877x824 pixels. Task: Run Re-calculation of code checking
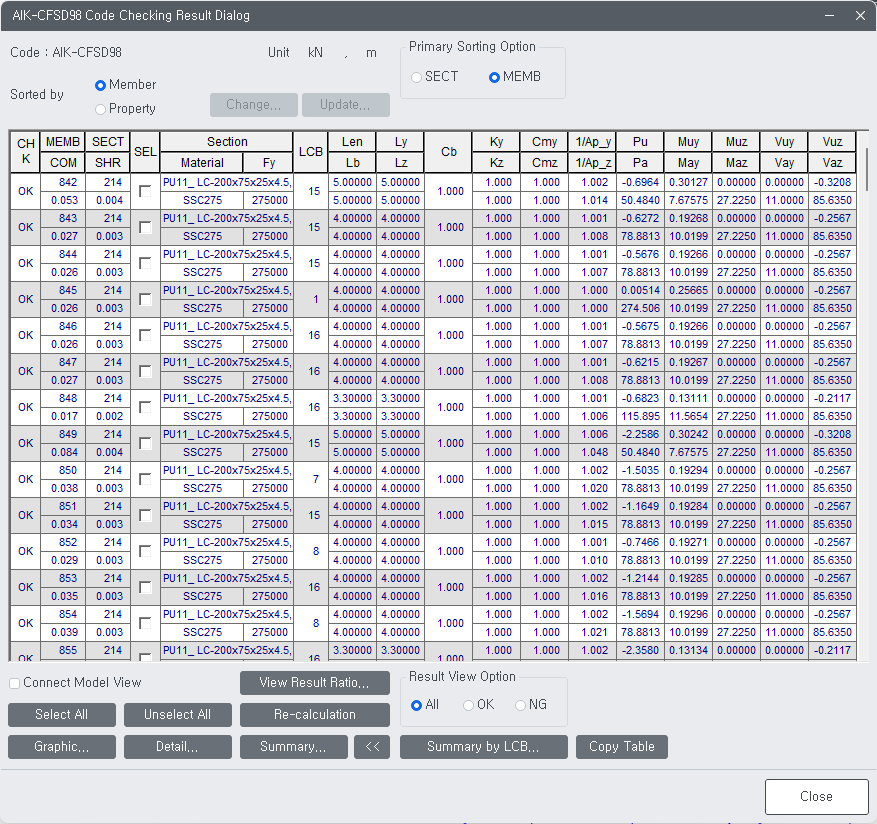tap(314, 714)
